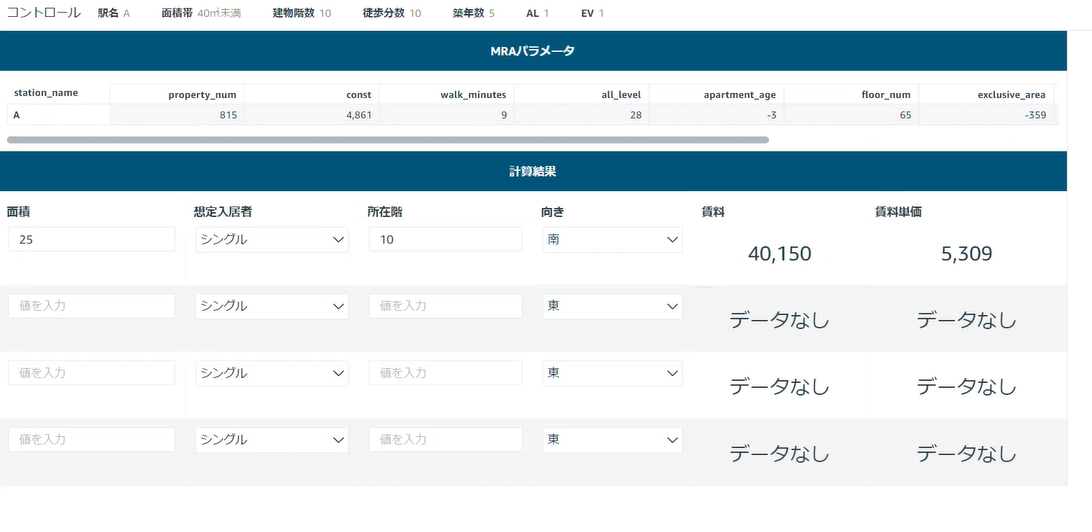Open the シングル dropdown in fourth row

pos(272,440)
